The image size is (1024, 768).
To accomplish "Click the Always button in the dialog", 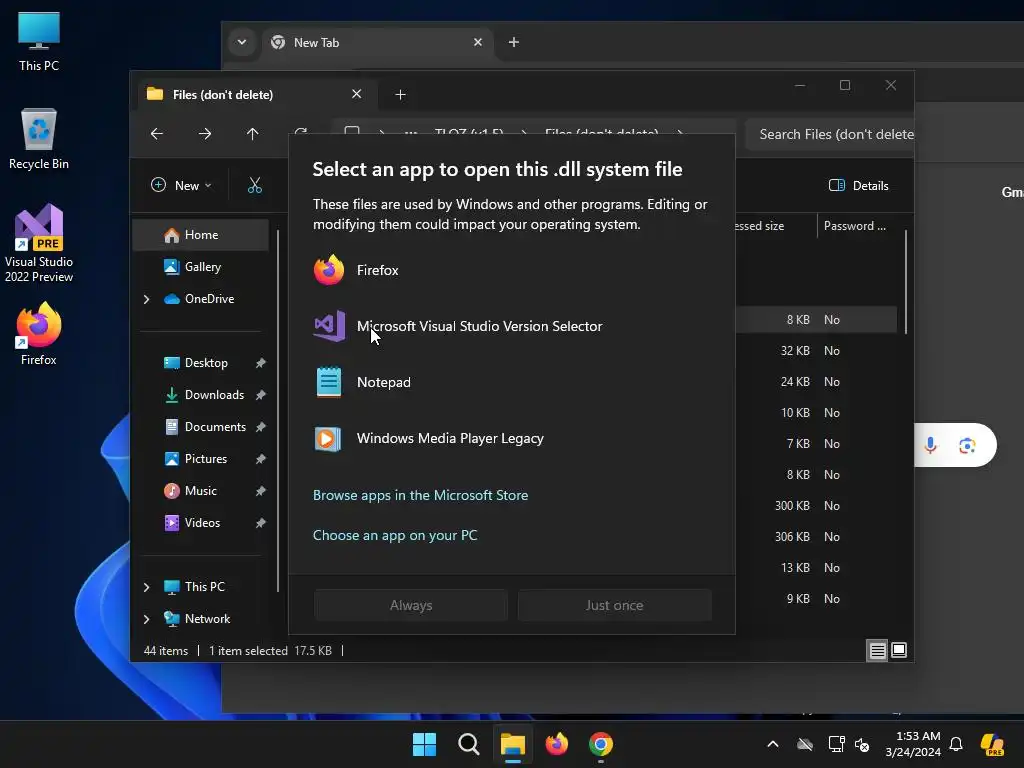I will coord(411,605).
